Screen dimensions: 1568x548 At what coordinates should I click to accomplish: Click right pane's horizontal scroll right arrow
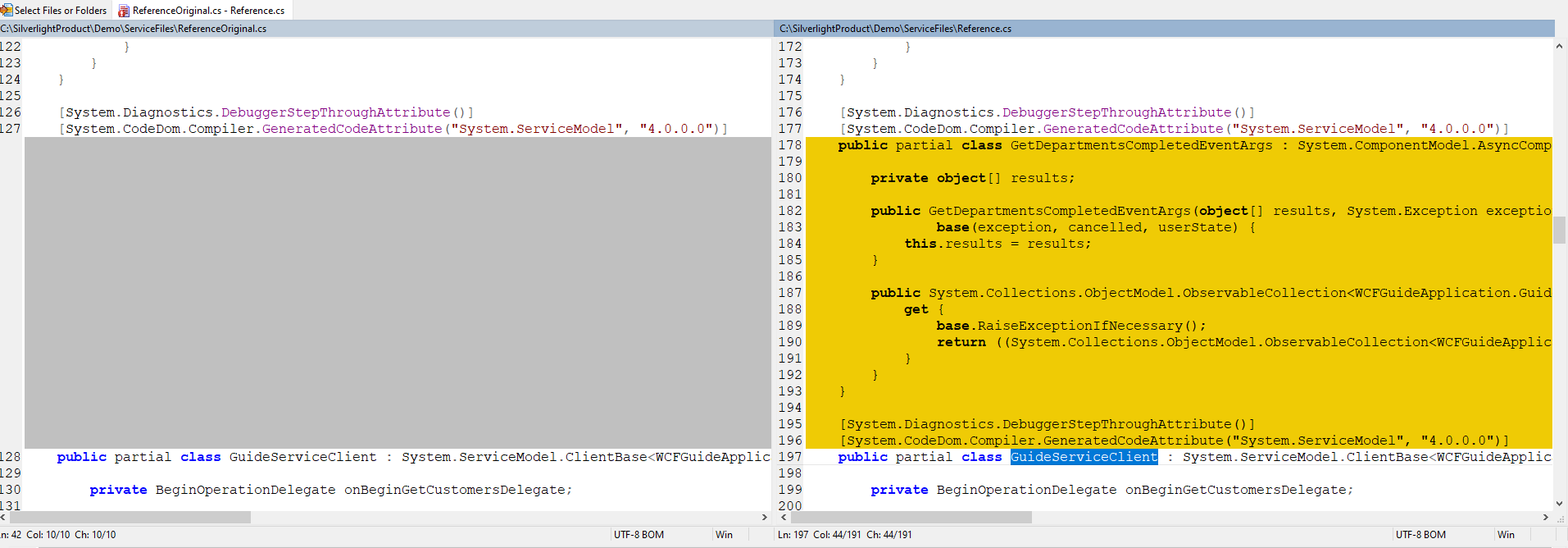(x=1546, y=518)
